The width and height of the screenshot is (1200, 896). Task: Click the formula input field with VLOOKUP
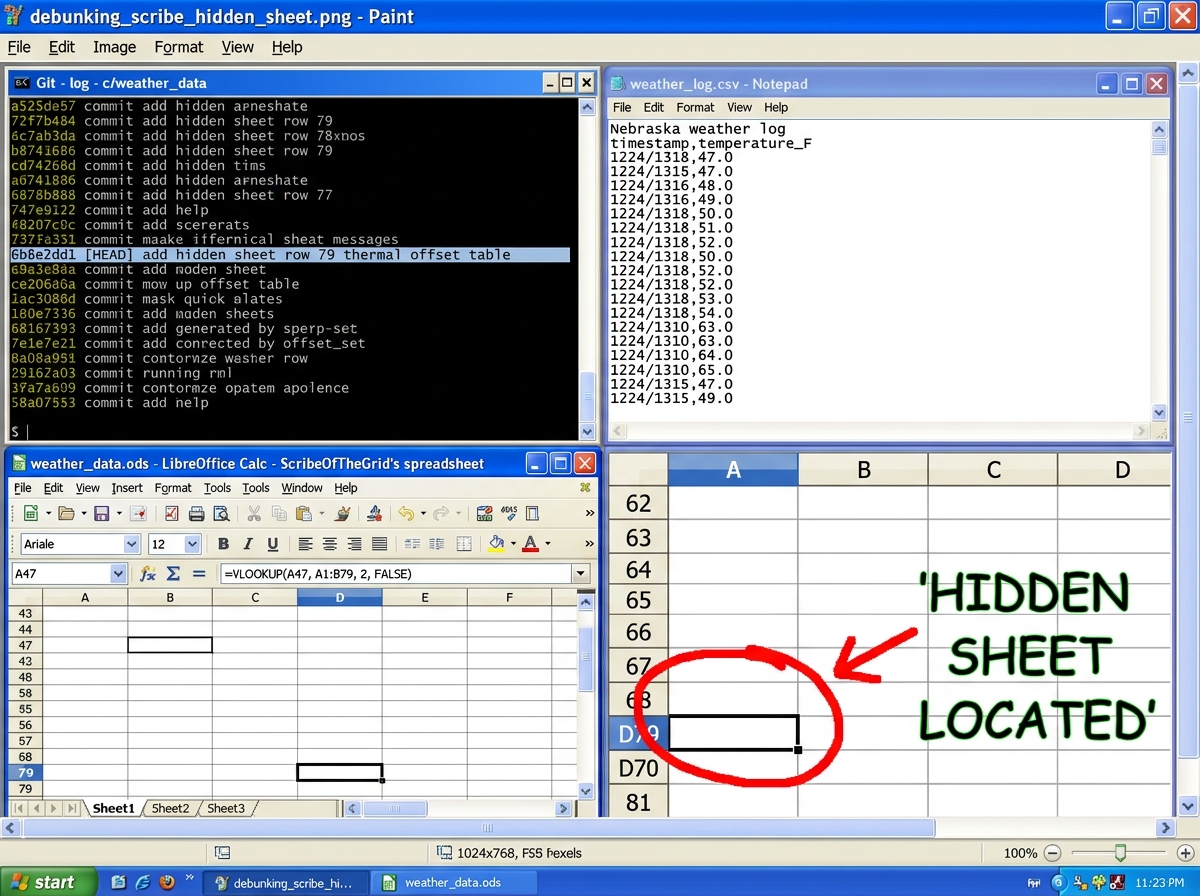[x=395, y=574]
